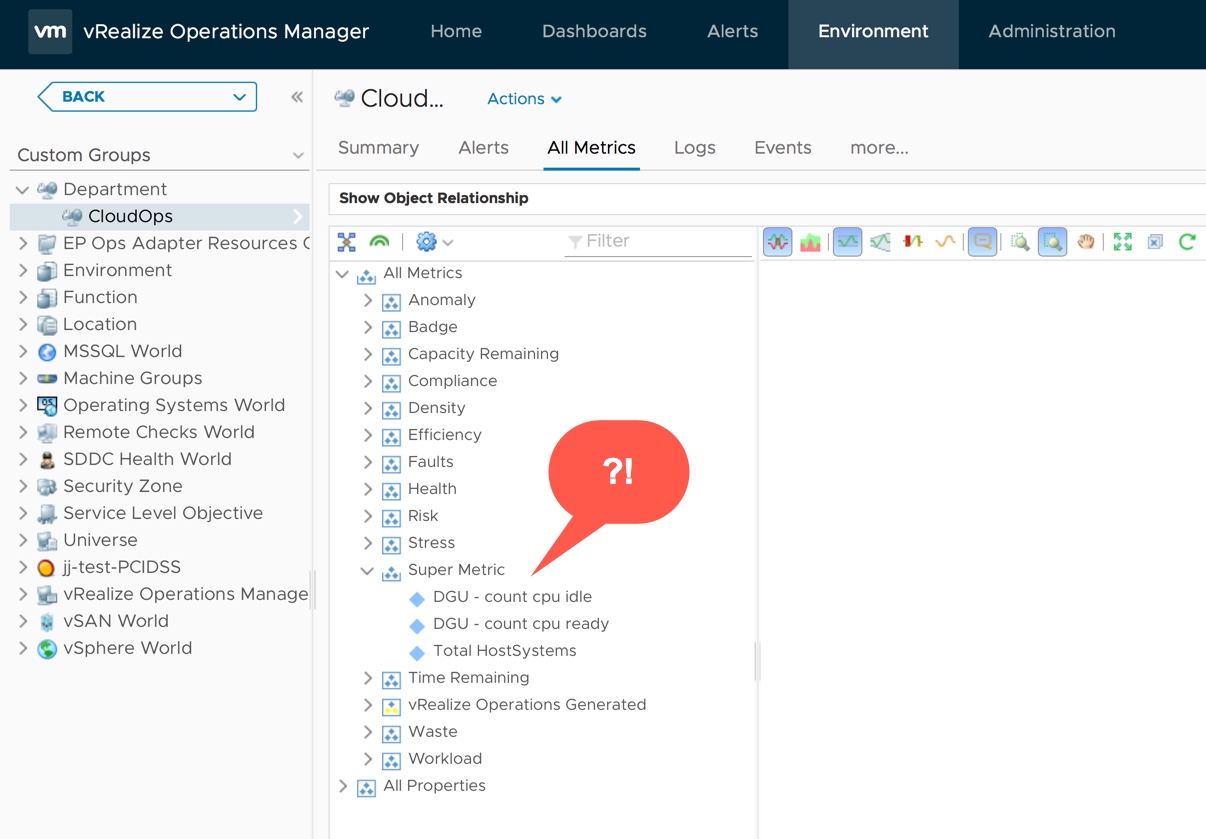Click the SDDC Health World icon
This screenshot has width=1206, height=839.
(47, 460)
